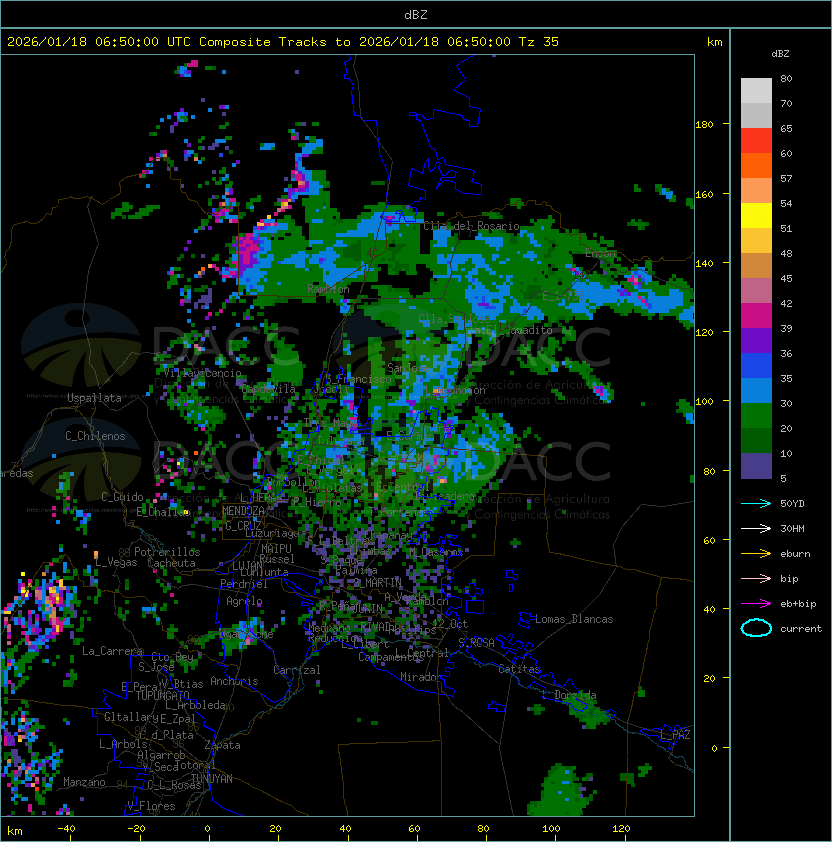Click the 100 km tick on vertical axis
This screenshot has width=832, height=842.
click(x=704, y=402)
